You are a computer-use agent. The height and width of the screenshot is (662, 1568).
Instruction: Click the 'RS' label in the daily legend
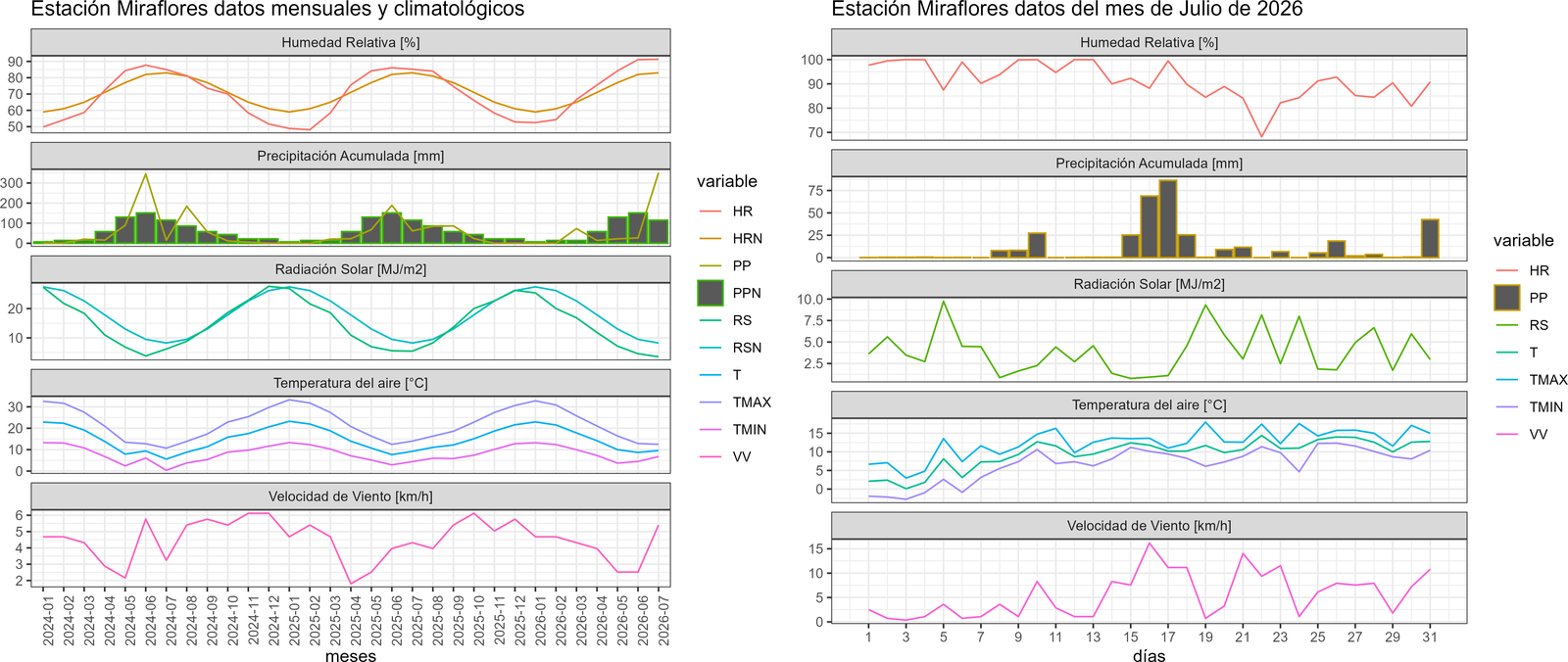[1539, 325]
